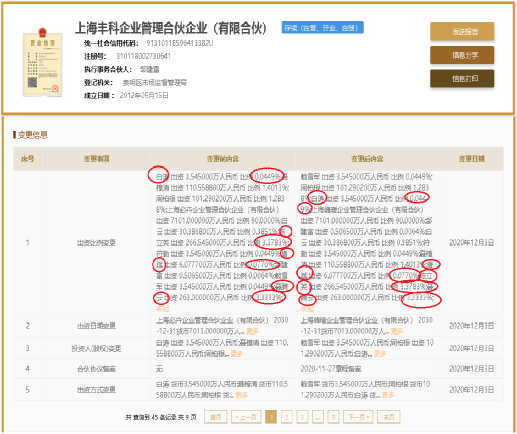The height and width of the screenshot is (434, 517).
Task: Expand 更多 in row 3 变更前内容
Action: 236,354
